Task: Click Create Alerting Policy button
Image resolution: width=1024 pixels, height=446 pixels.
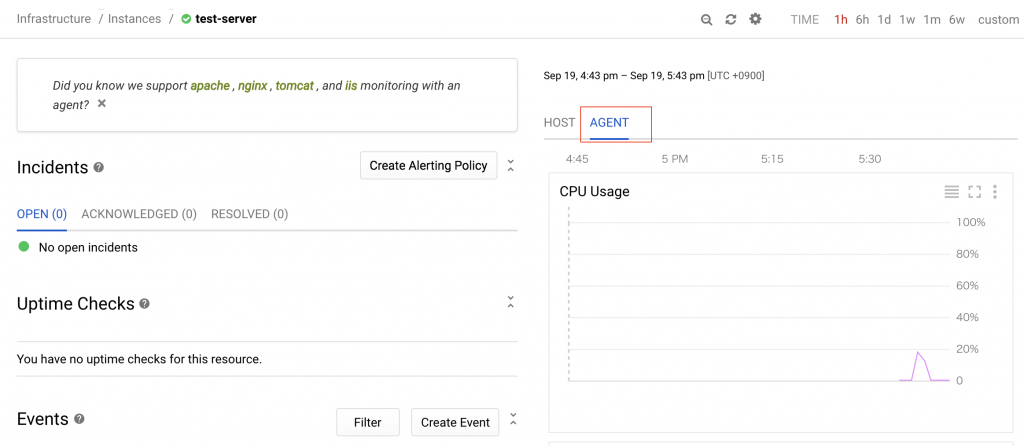Action: [428, 166]
